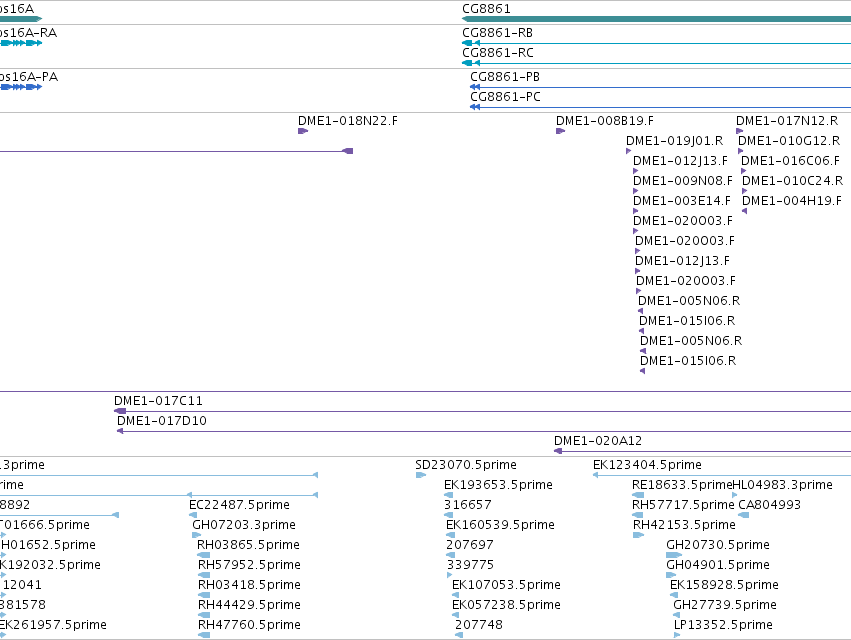The image size is (851, 640).
Task: Click the SD23070.5prime EST arrow glyph
Action: pyautogui.click(x=421, y=475)
